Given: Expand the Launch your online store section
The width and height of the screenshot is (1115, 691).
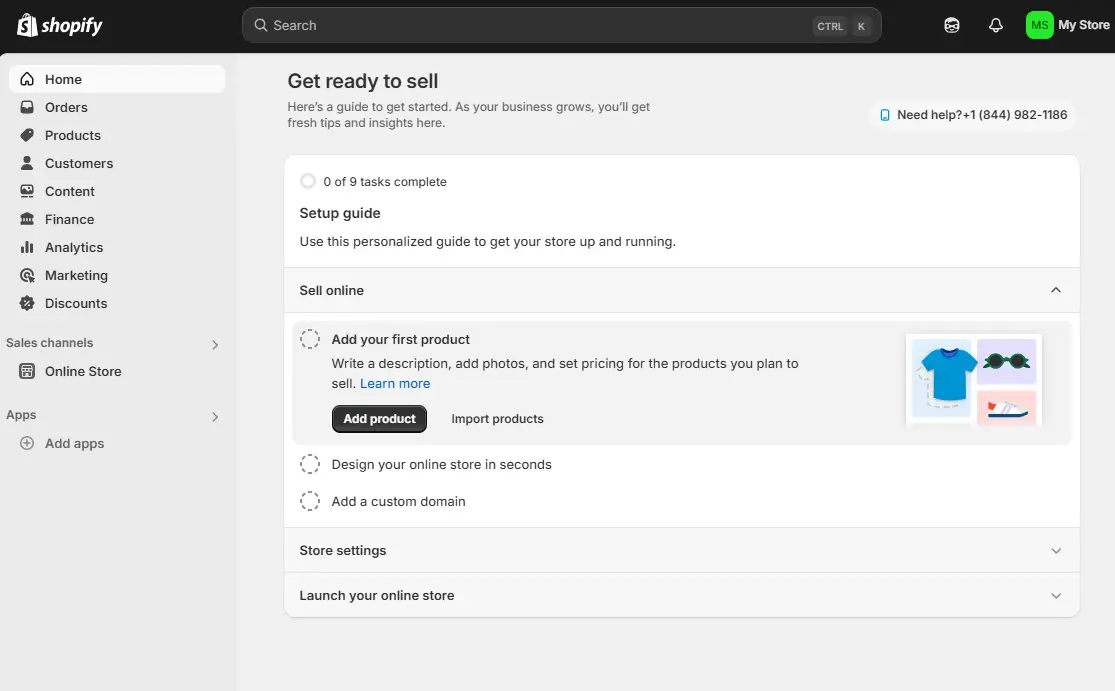Looking at the screenshot, I should 1056,595.
